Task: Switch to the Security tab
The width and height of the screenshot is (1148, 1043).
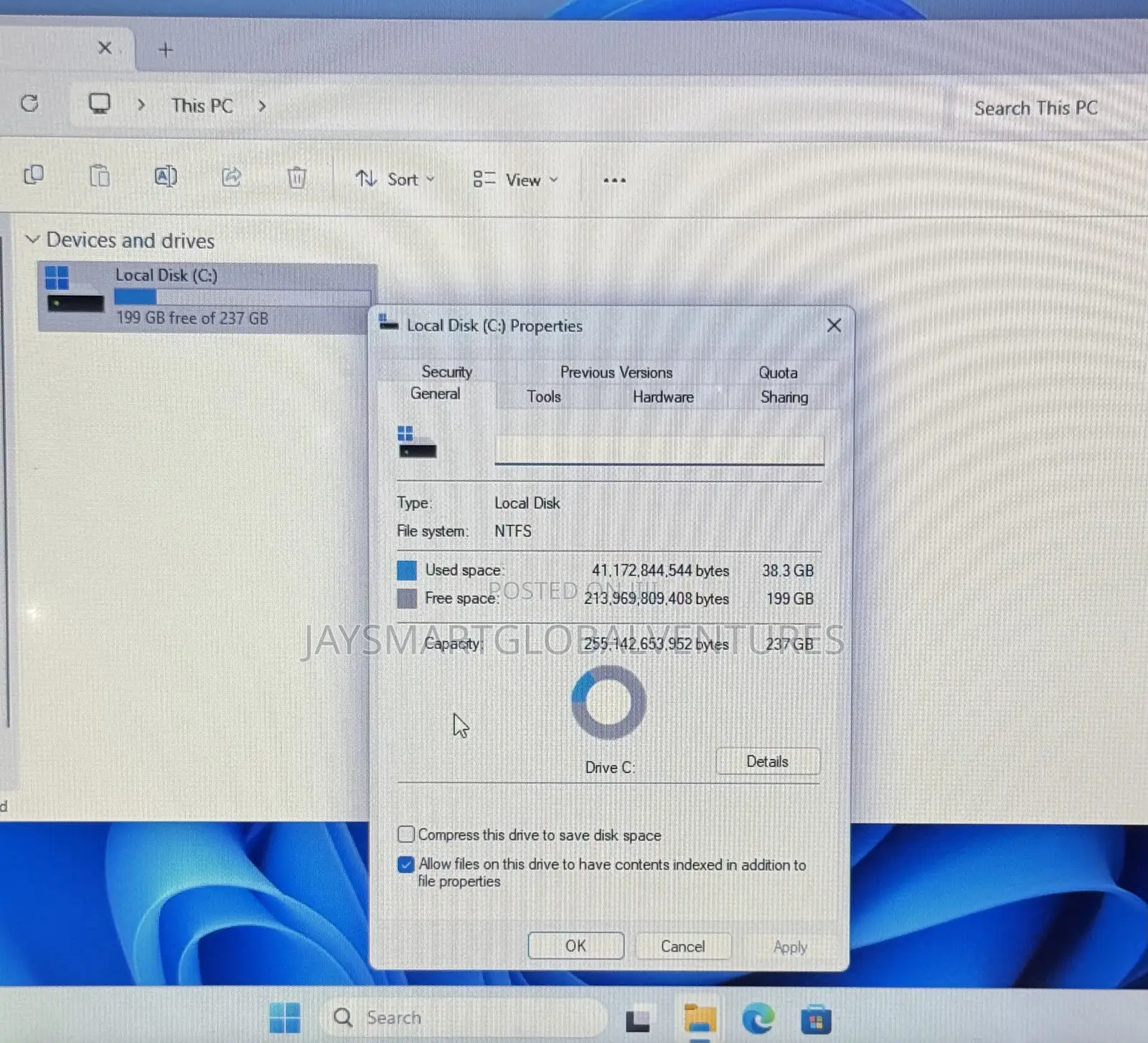Action: coord(446,372)
